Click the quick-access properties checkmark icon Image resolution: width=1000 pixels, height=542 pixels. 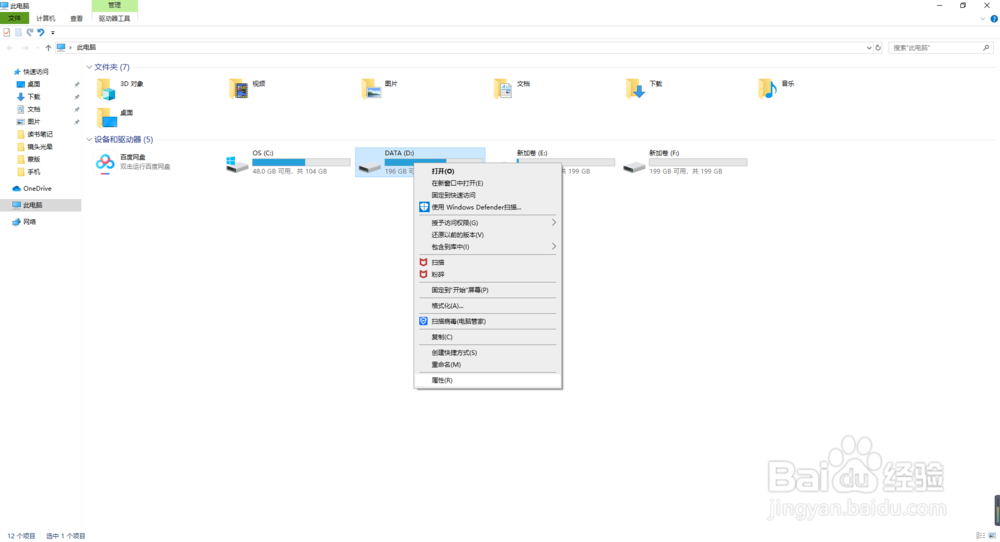(x=6, y=33)
